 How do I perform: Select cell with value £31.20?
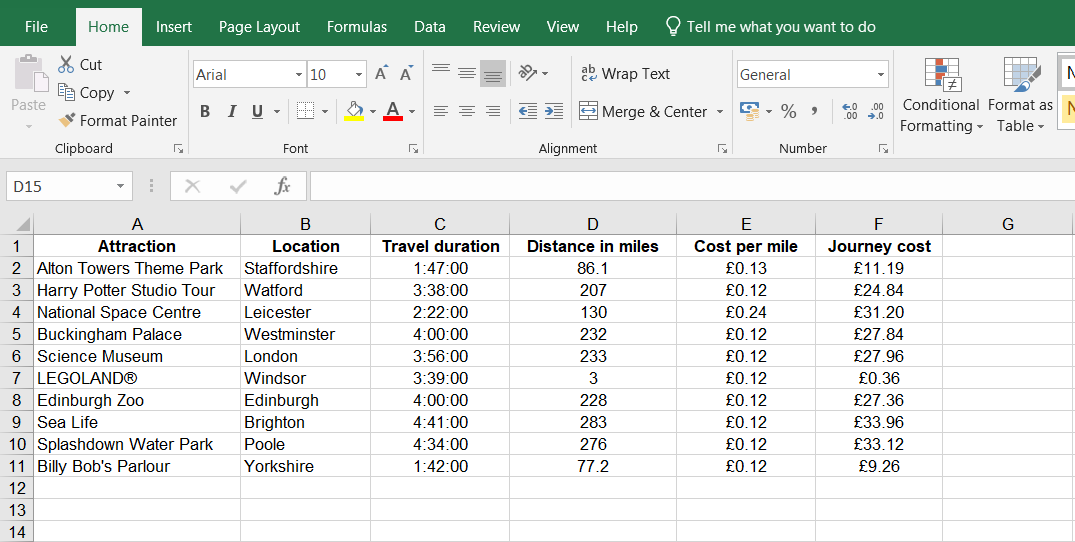pos(879,312)
